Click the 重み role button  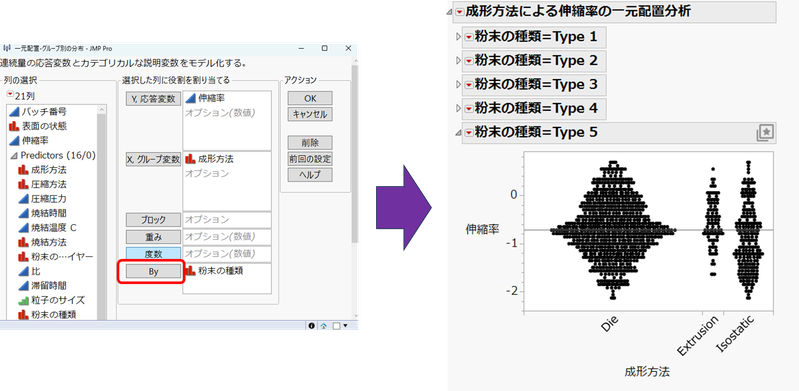point(153,237)
